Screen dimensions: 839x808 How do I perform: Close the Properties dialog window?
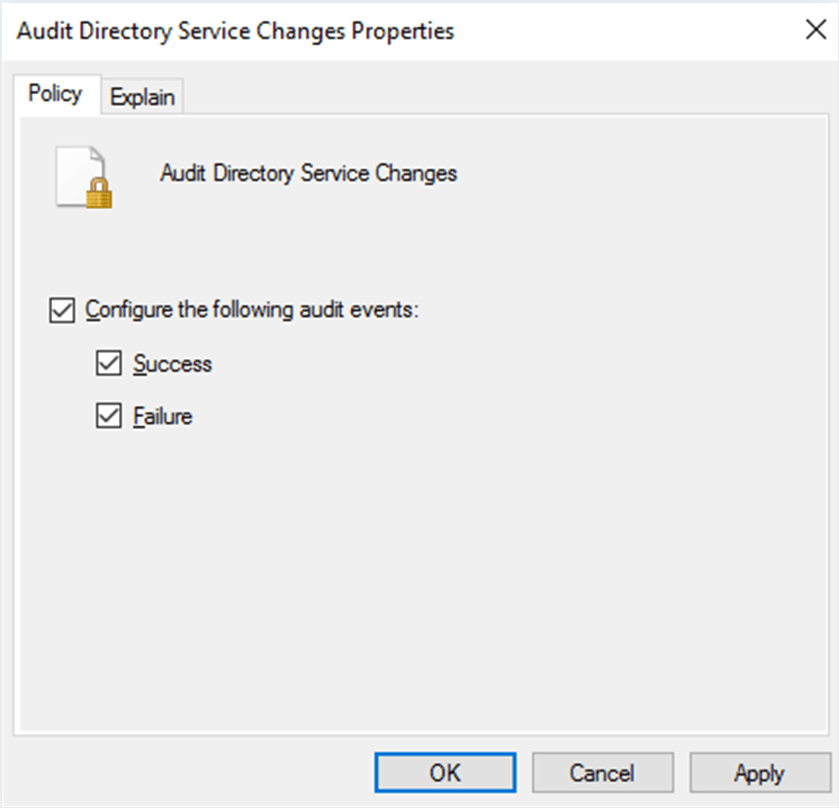(815, 30)
